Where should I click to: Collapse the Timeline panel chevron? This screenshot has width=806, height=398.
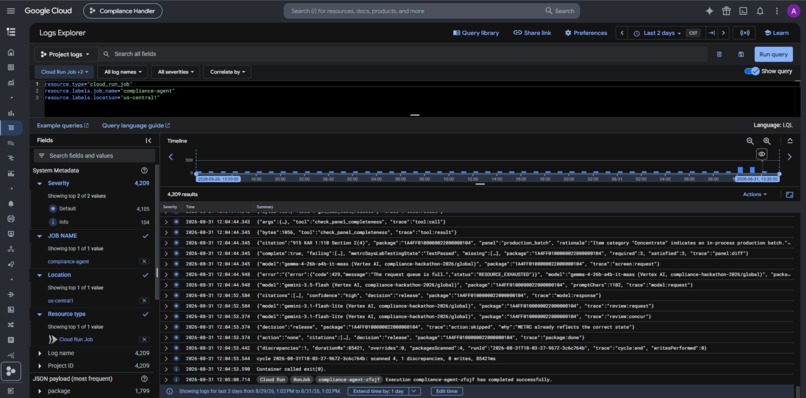790,141
